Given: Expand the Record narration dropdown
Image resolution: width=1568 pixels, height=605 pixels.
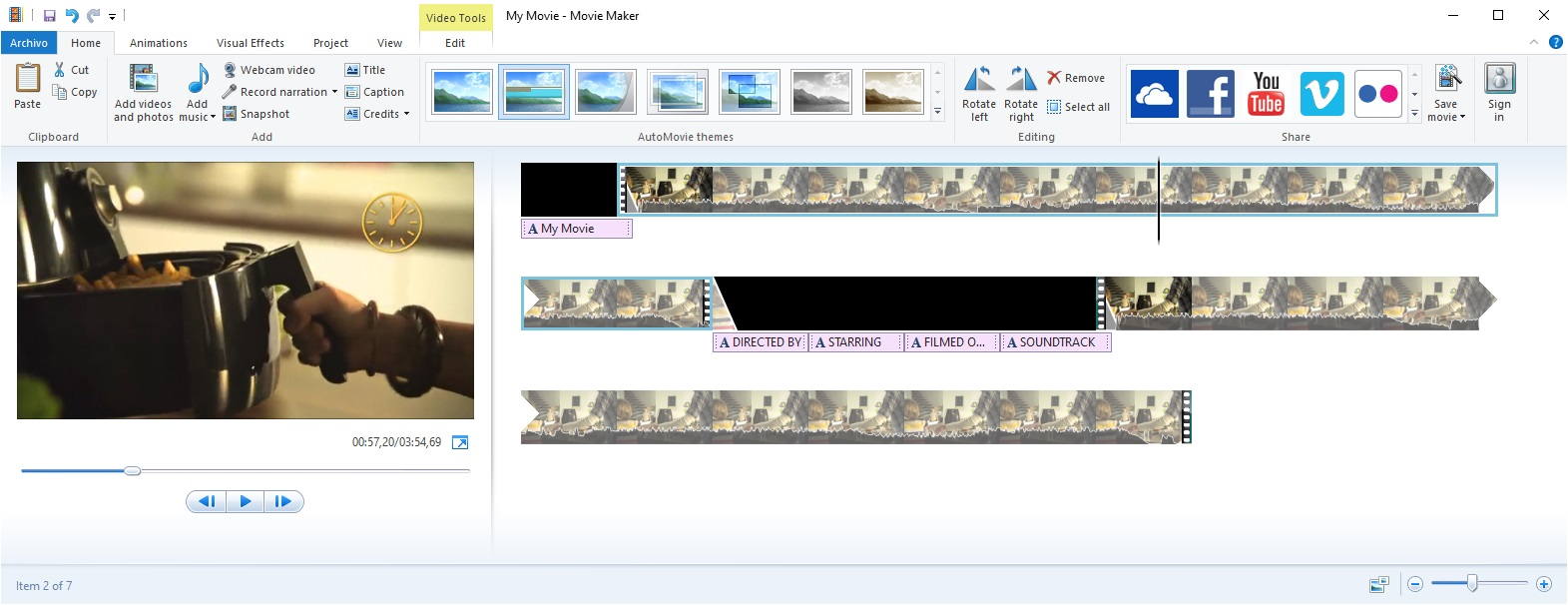Looking at the screenshot, I should (x=334, y=92).
